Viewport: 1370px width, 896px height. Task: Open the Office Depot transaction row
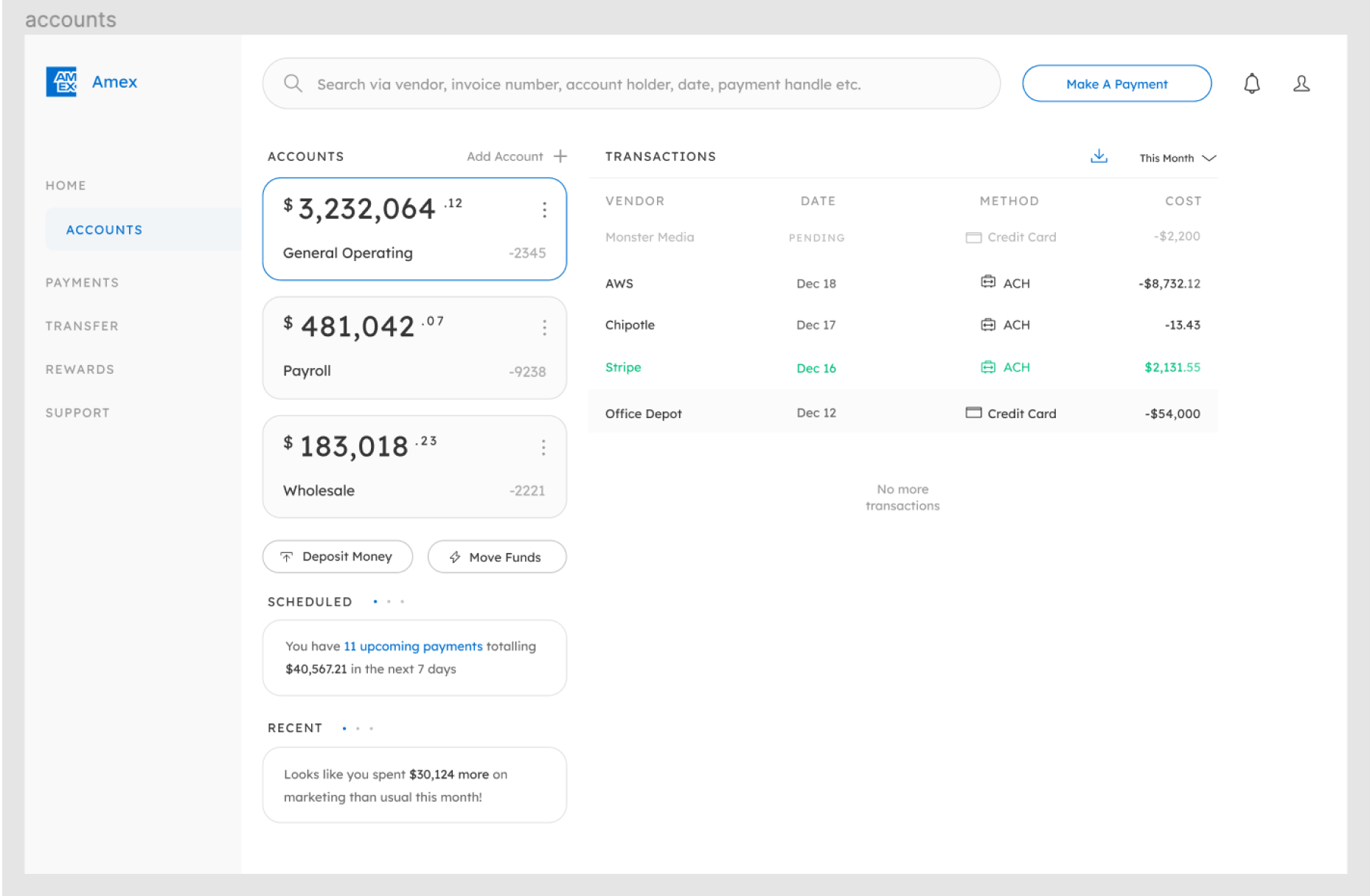(903, 412)
